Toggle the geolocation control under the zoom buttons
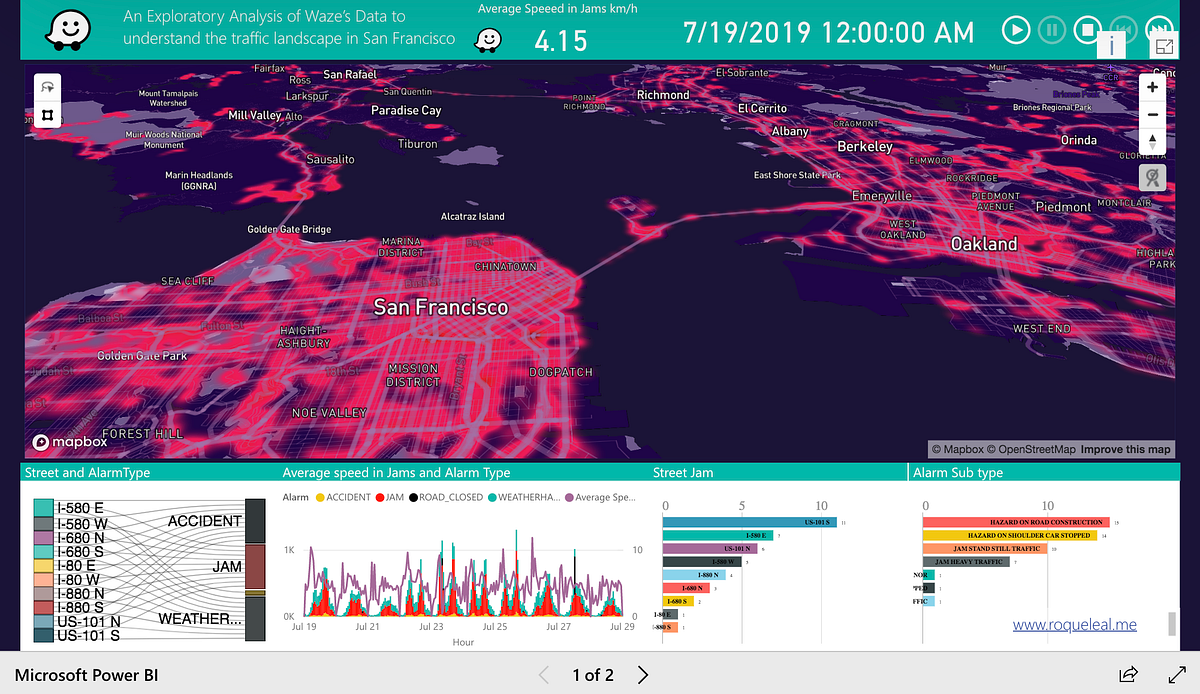The width and height of the screenshot is (1200, 694). coord(1152,177)
